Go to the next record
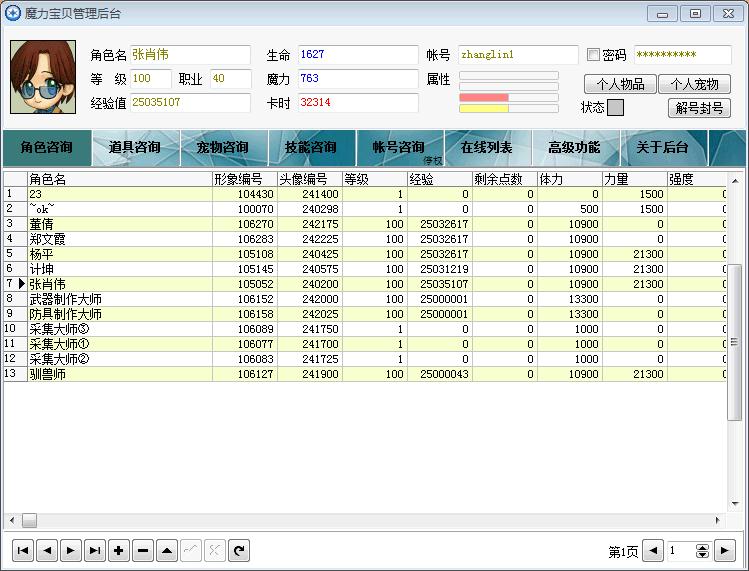The image size is (749, 571). pos(71,550)
